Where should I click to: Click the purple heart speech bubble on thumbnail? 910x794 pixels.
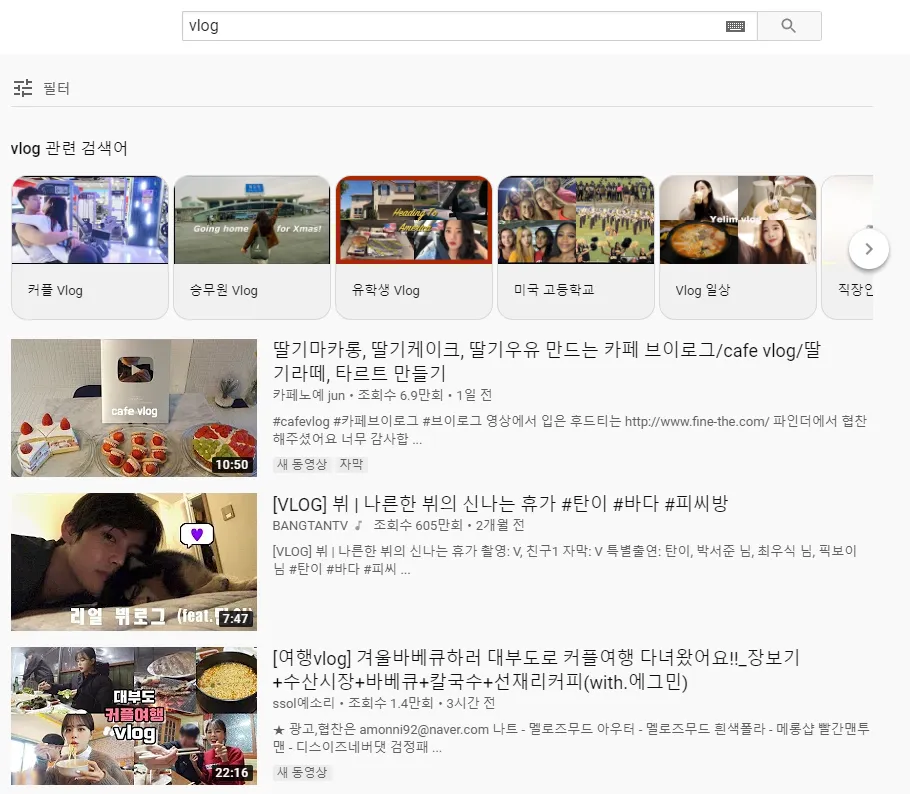[197, 535]
